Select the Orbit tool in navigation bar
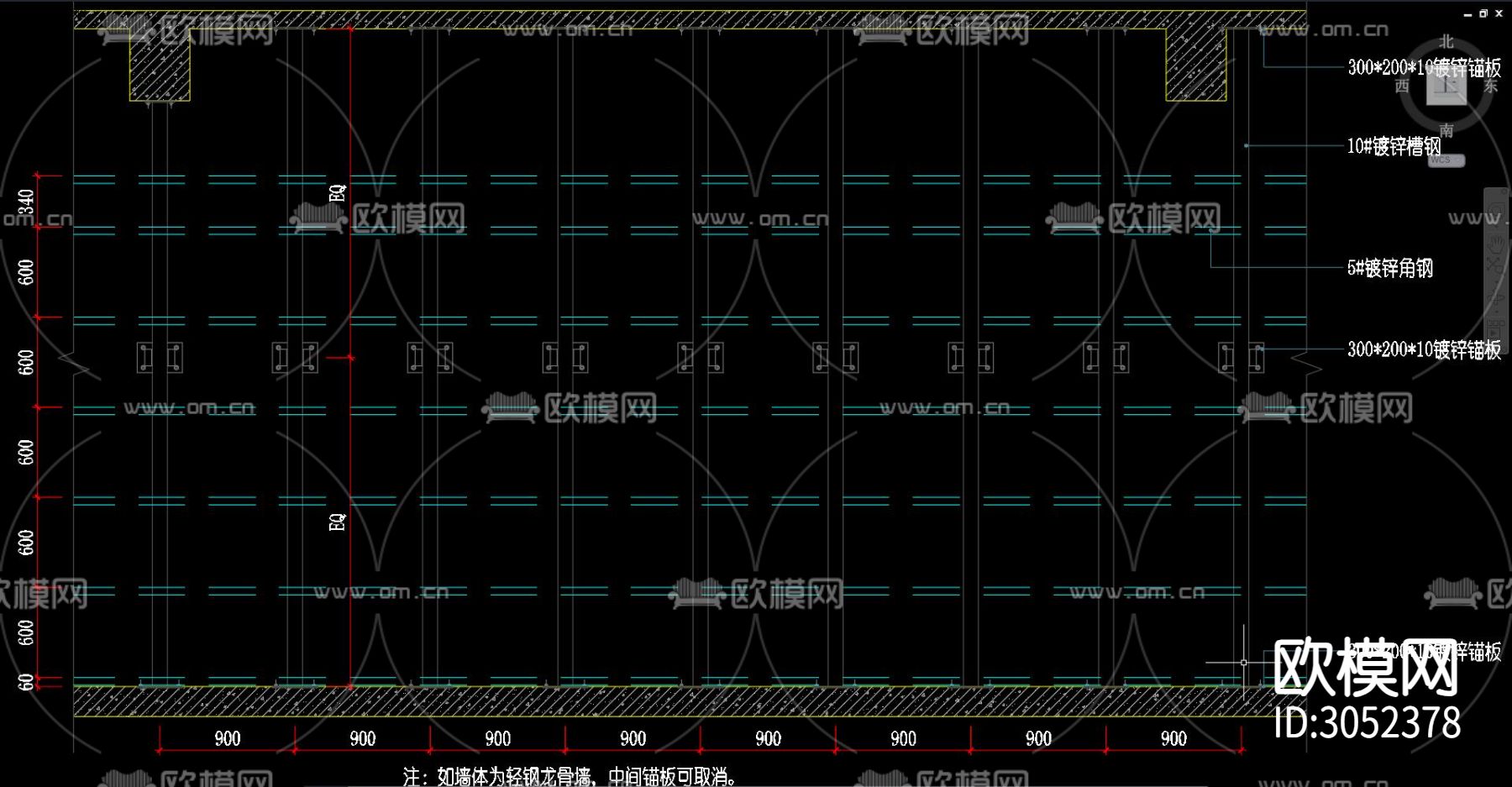1512x787 pixels. pos(1496,300)
